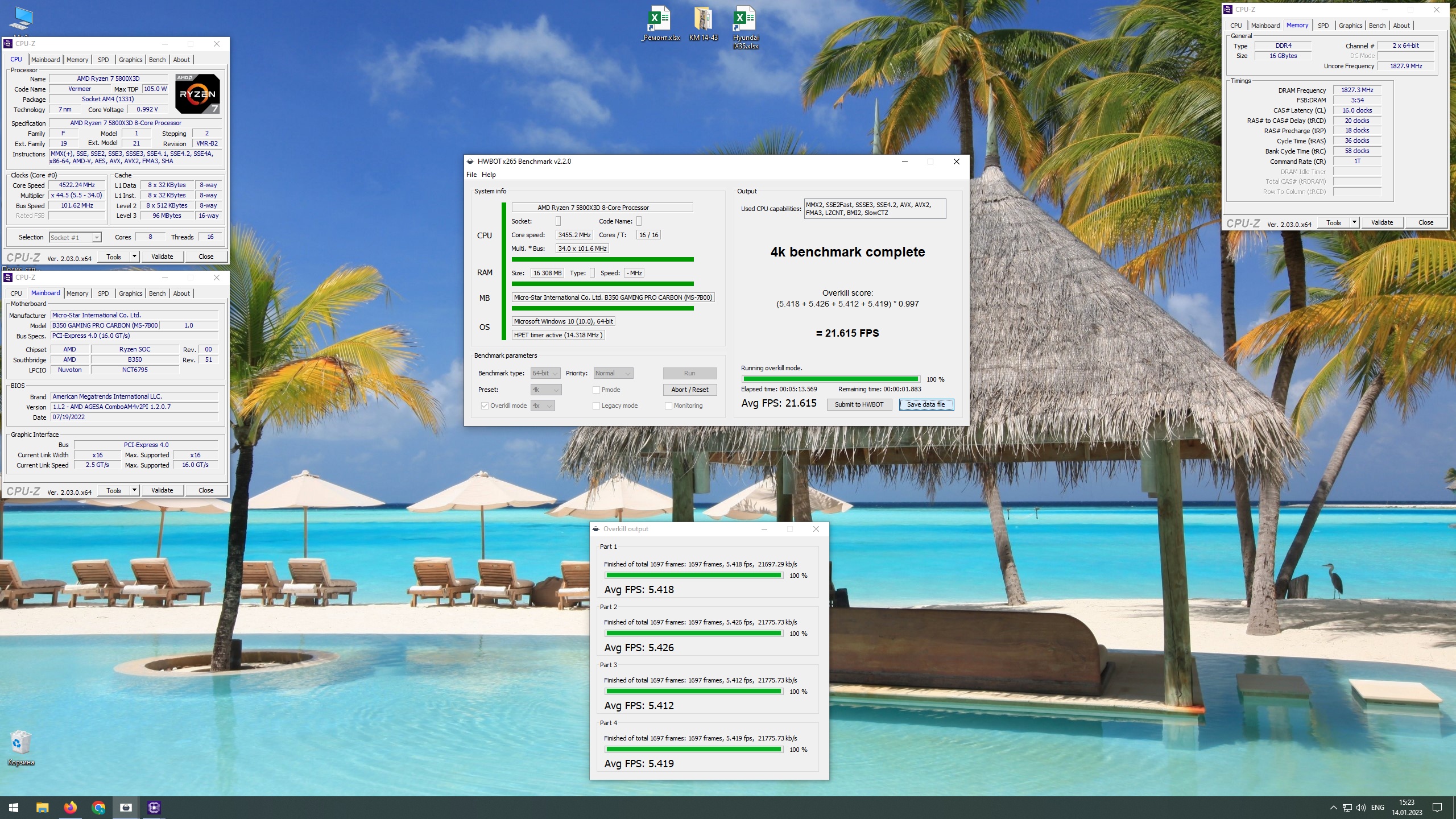Image resolution: width=1456 pixels, height=819 pixels.
Task: Open the Selection Socket #1 dropdown
Action: (x=75, y=238)
